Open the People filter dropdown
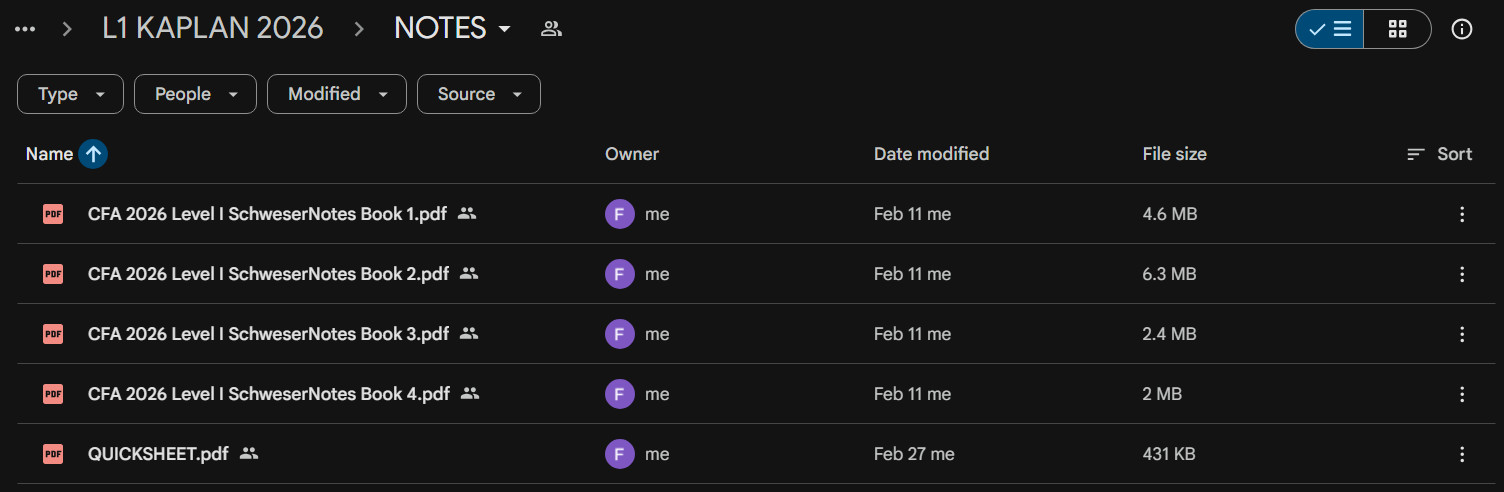Screen dimensions: 1504x492 click(x=195, y=94)
